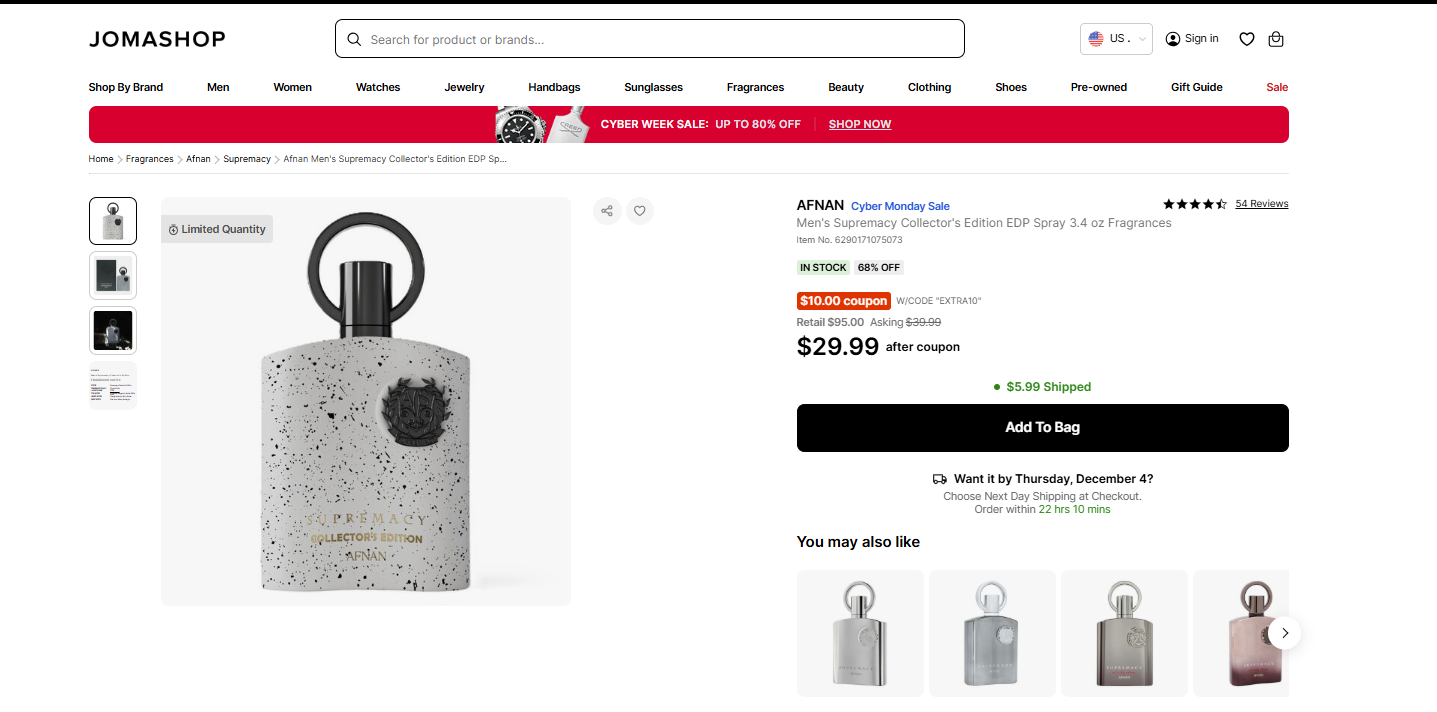Open Shop By Brand menu
Screen dimensions: 1437x712
click(x=126, y=87)
